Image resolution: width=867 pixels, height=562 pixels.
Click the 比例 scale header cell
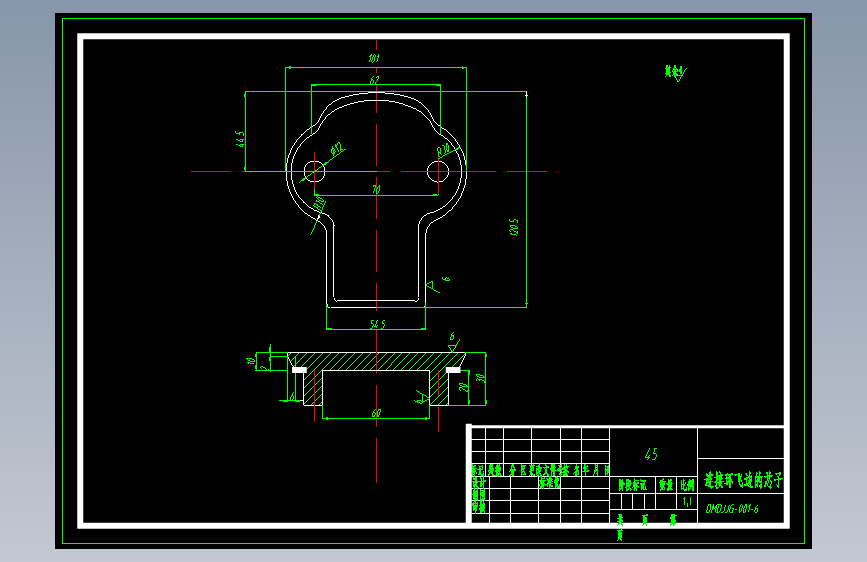pyautogui.click(x=687, y=485)
